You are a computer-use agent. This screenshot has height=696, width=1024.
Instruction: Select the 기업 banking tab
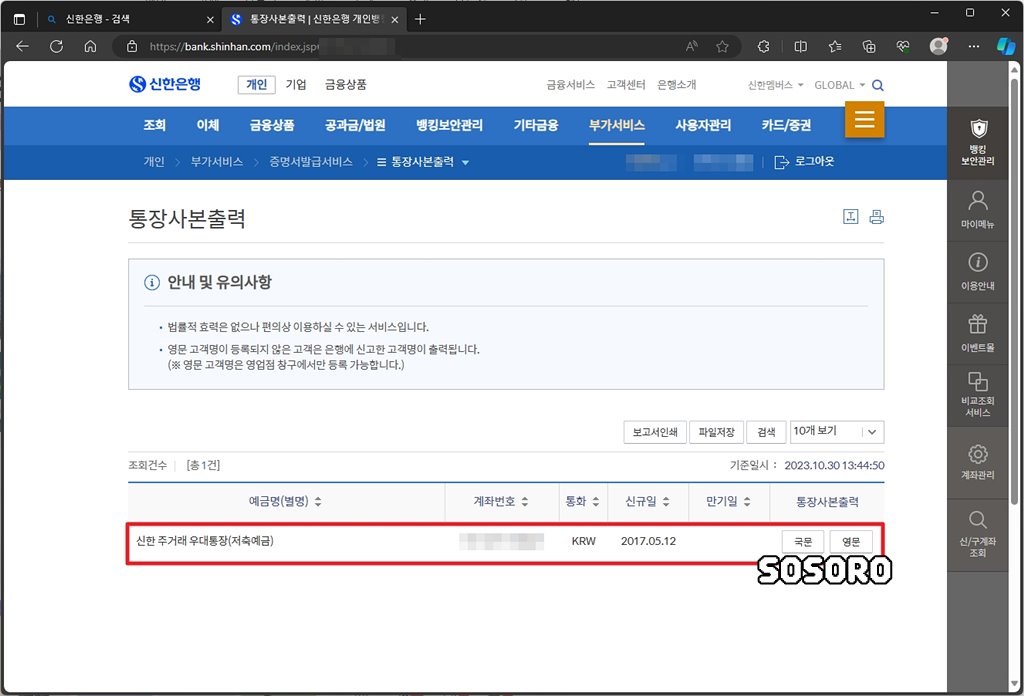coord(296,84)
